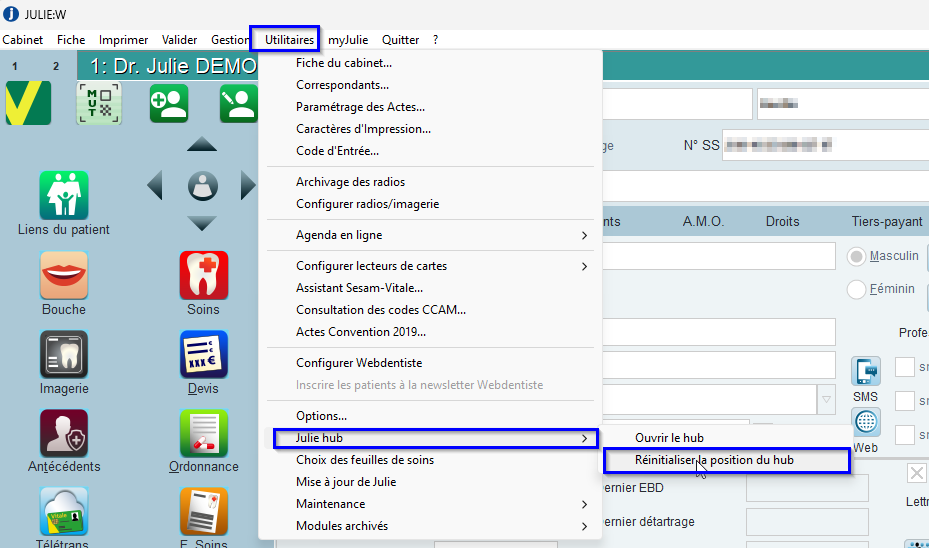Image resolution: width=929 pixels, height=548 pixels.
Task: Tick the checkbox beside the globe icon
Action: click(905, 400)
